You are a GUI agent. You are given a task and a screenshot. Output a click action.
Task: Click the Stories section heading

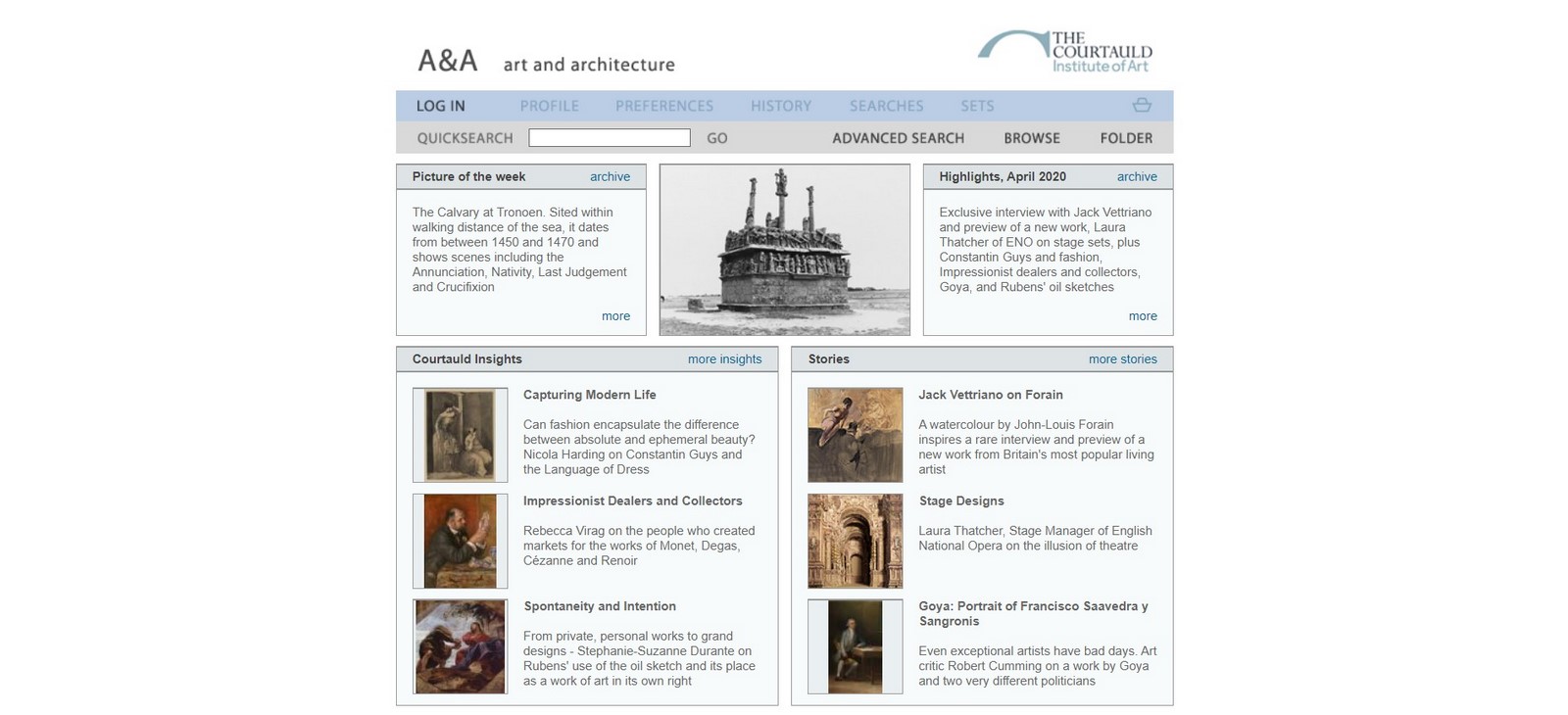point(829,359)
